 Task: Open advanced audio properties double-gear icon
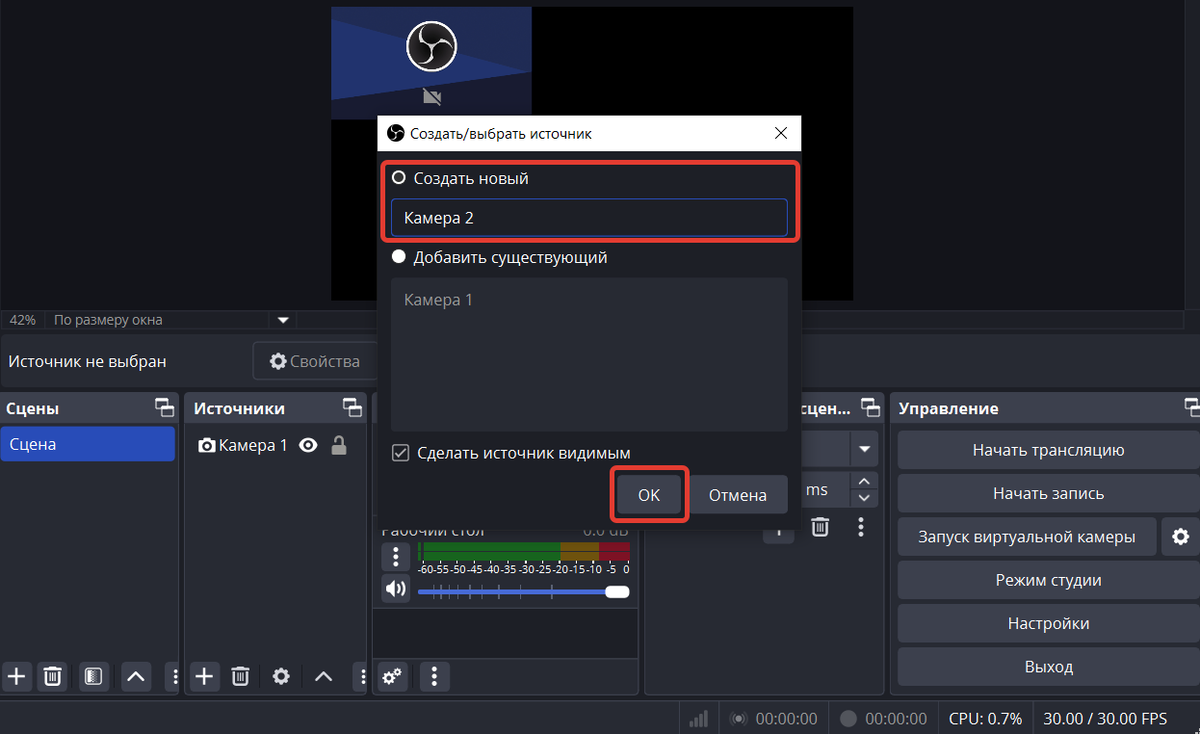(x=393, y=677)
